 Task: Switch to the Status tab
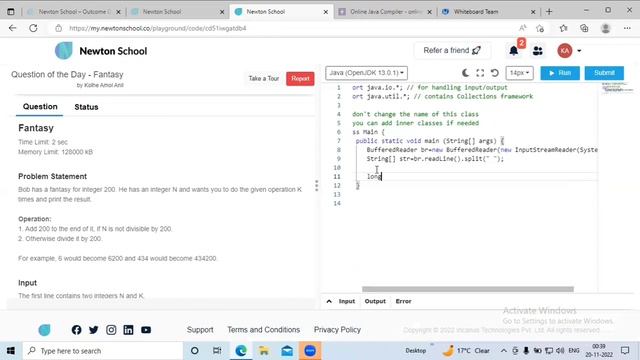(86, 107)
